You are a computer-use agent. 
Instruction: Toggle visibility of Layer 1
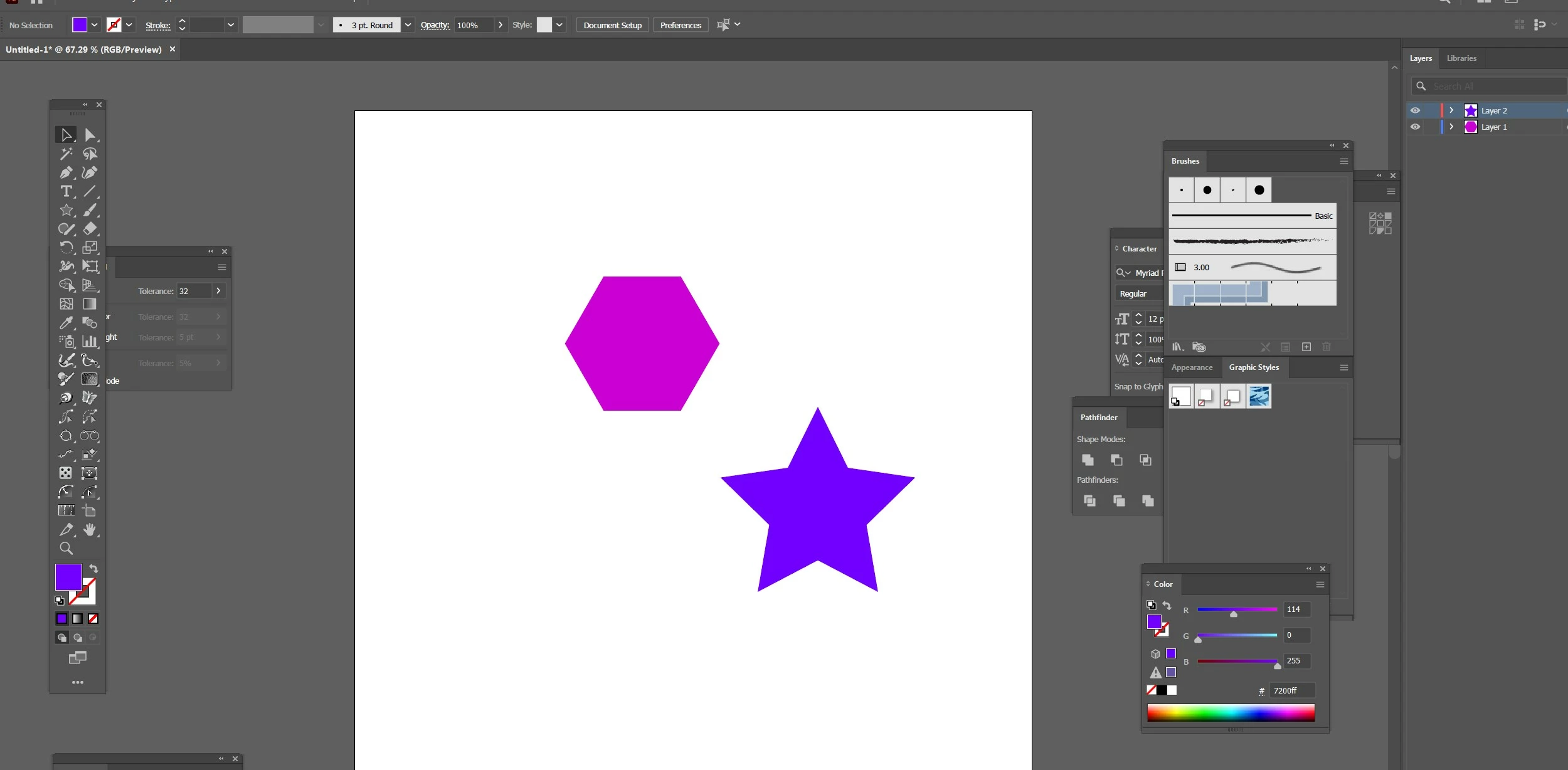pyautogui.click(x=1415, y=127)
